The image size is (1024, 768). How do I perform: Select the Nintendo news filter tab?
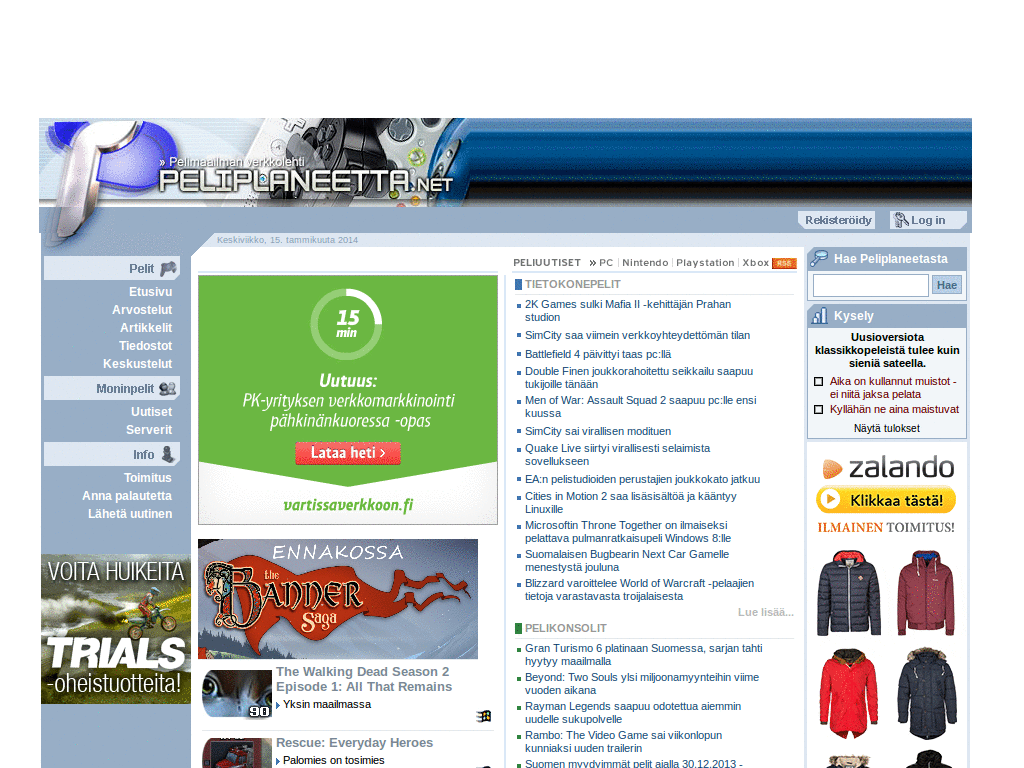coord(645,263)
